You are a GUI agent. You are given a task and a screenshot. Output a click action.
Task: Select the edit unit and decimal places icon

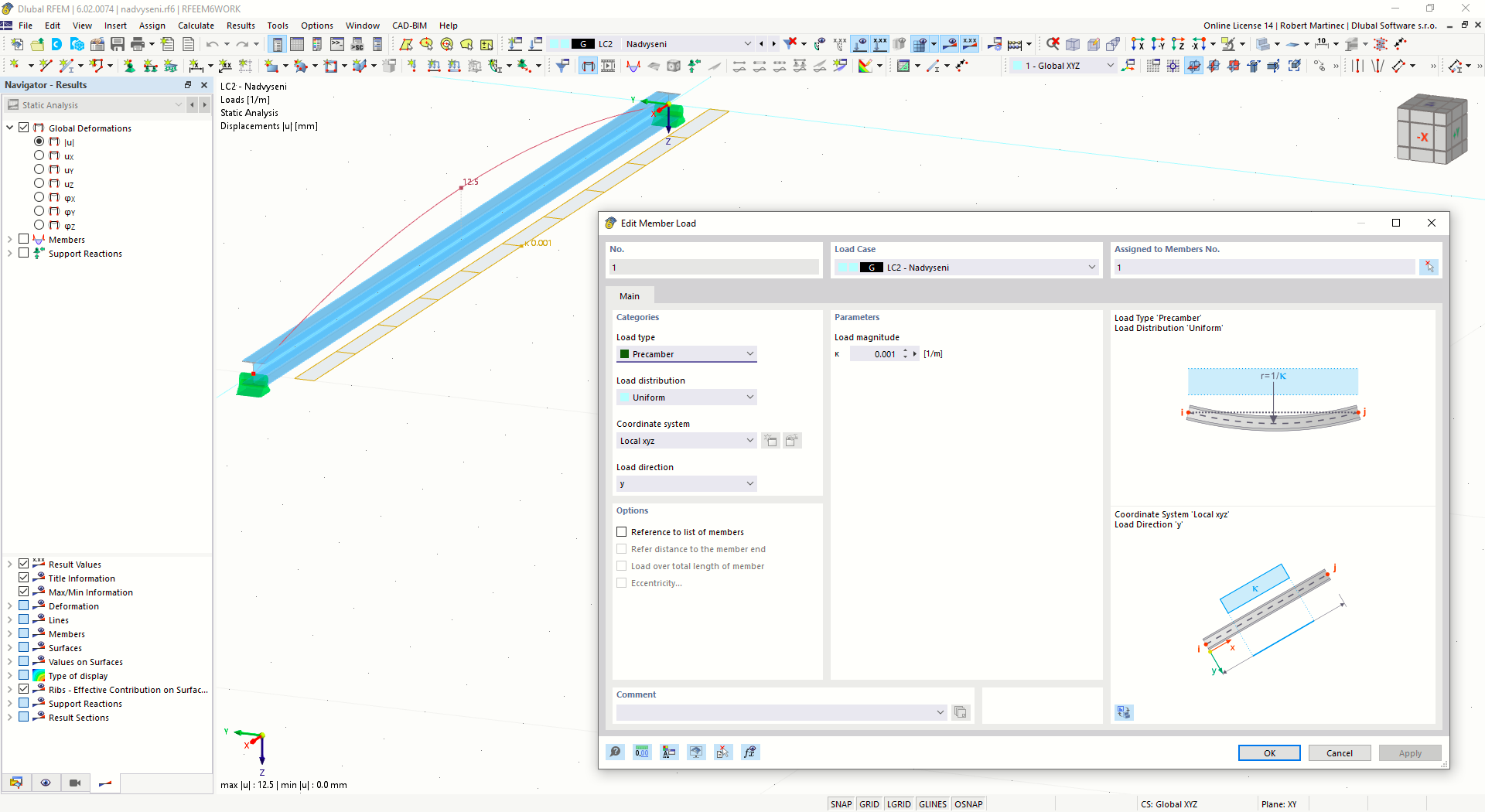pyautogui.click(x=641, y=752)
